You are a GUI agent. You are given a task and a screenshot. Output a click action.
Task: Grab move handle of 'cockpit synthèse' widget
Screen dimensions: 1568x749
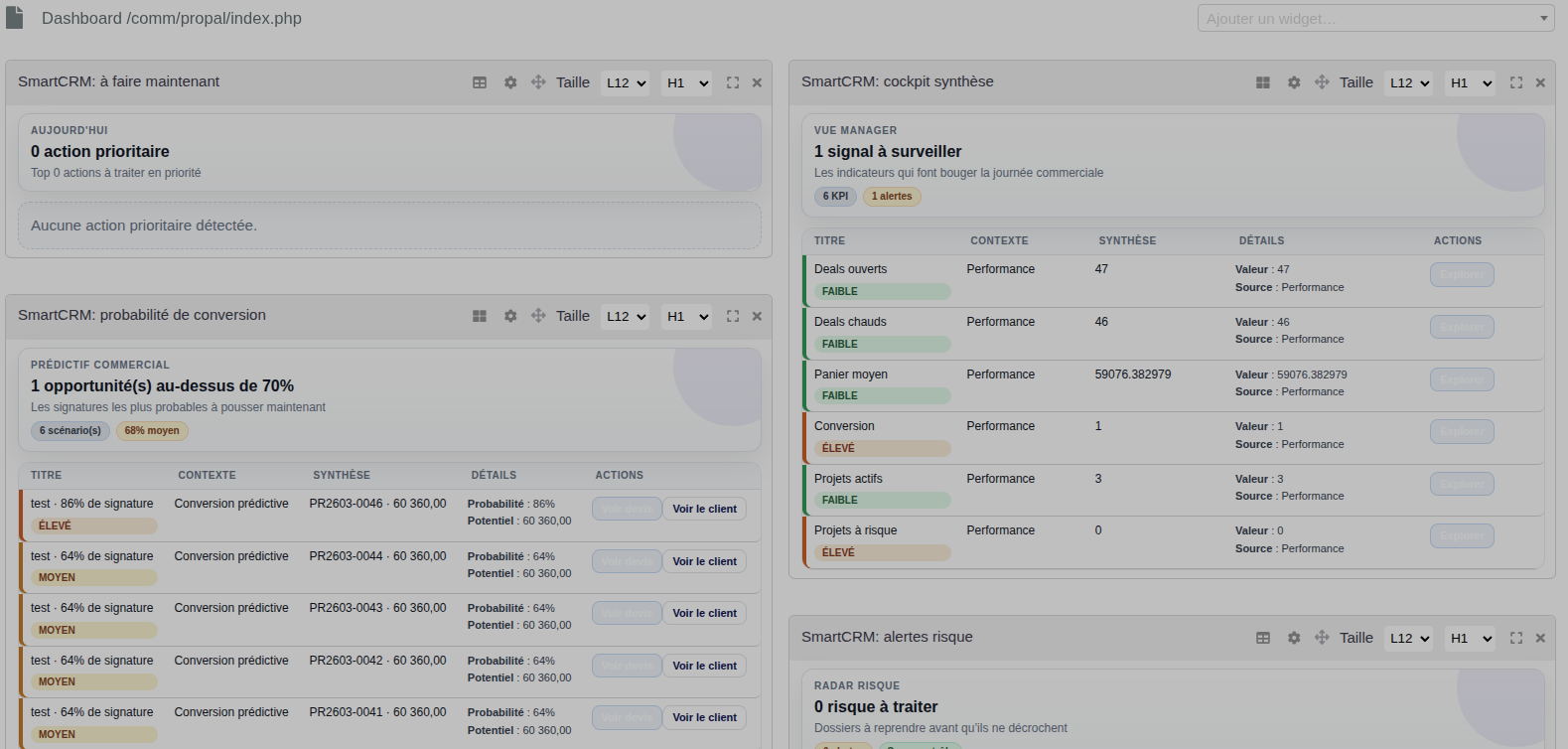pos(1322,82)
